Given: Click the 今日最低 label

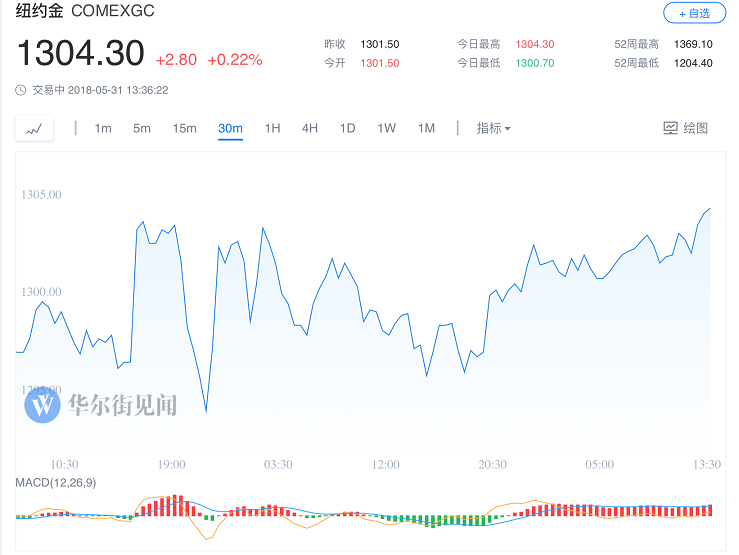Looking at the screenshot, I should pos(478,63).
